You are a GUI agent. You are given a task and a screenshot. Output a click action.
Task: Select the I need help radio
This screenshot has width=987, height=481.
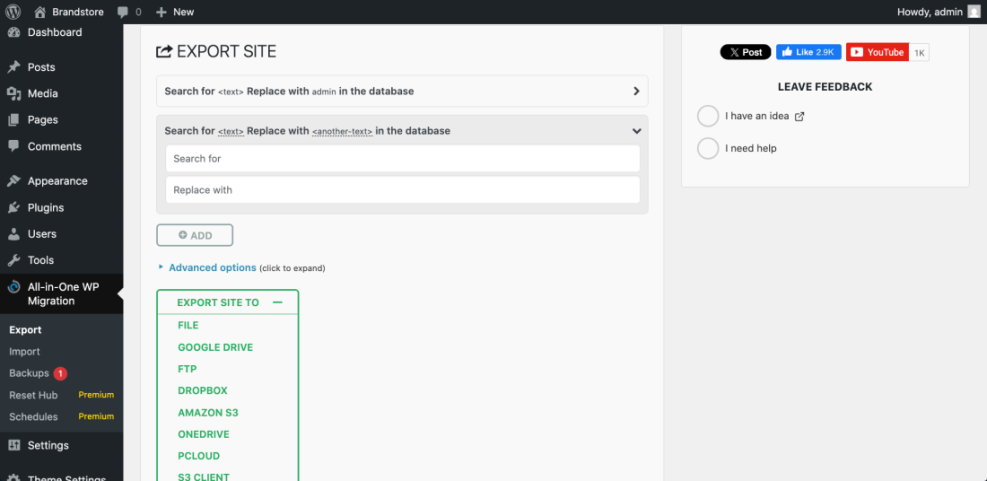click(x=708, y=149)
